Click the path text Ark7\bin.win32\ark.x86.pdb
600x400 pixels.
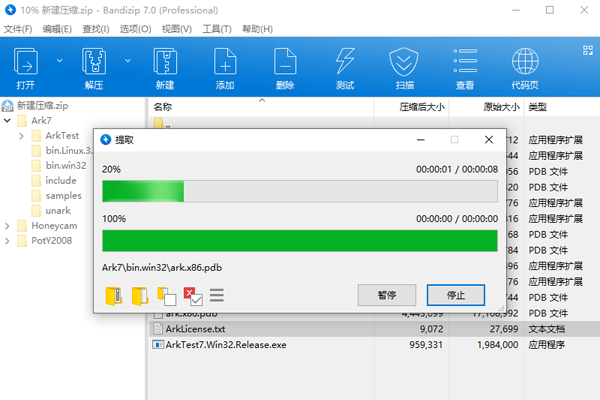click(162, 268)
